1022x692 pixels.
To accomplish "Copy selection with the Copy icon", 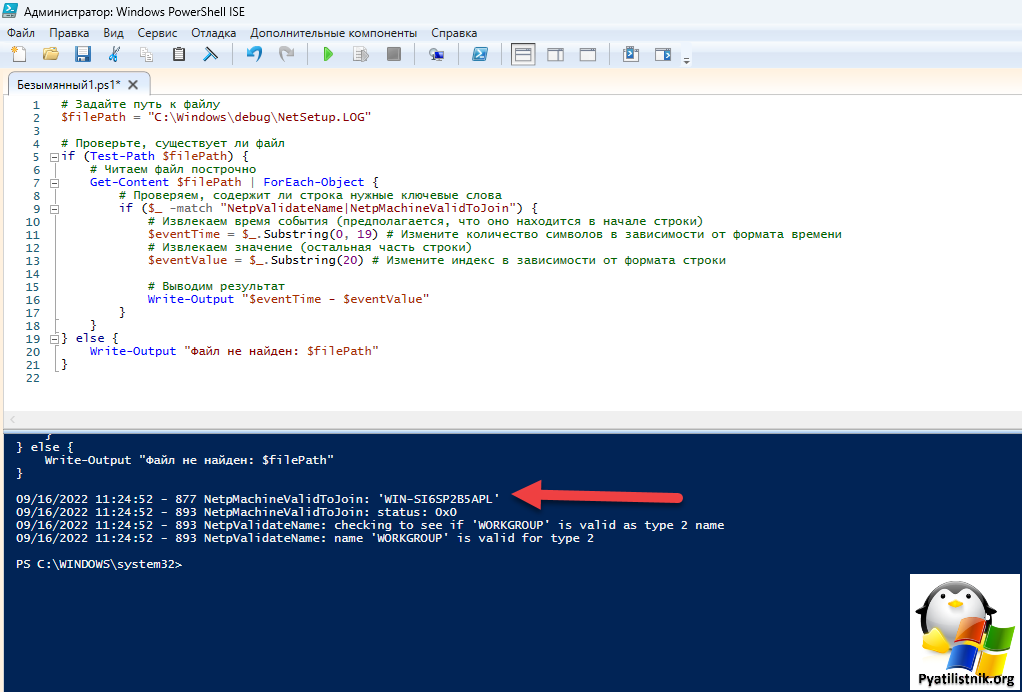I will pyautogui.click(x=147, y=54).
